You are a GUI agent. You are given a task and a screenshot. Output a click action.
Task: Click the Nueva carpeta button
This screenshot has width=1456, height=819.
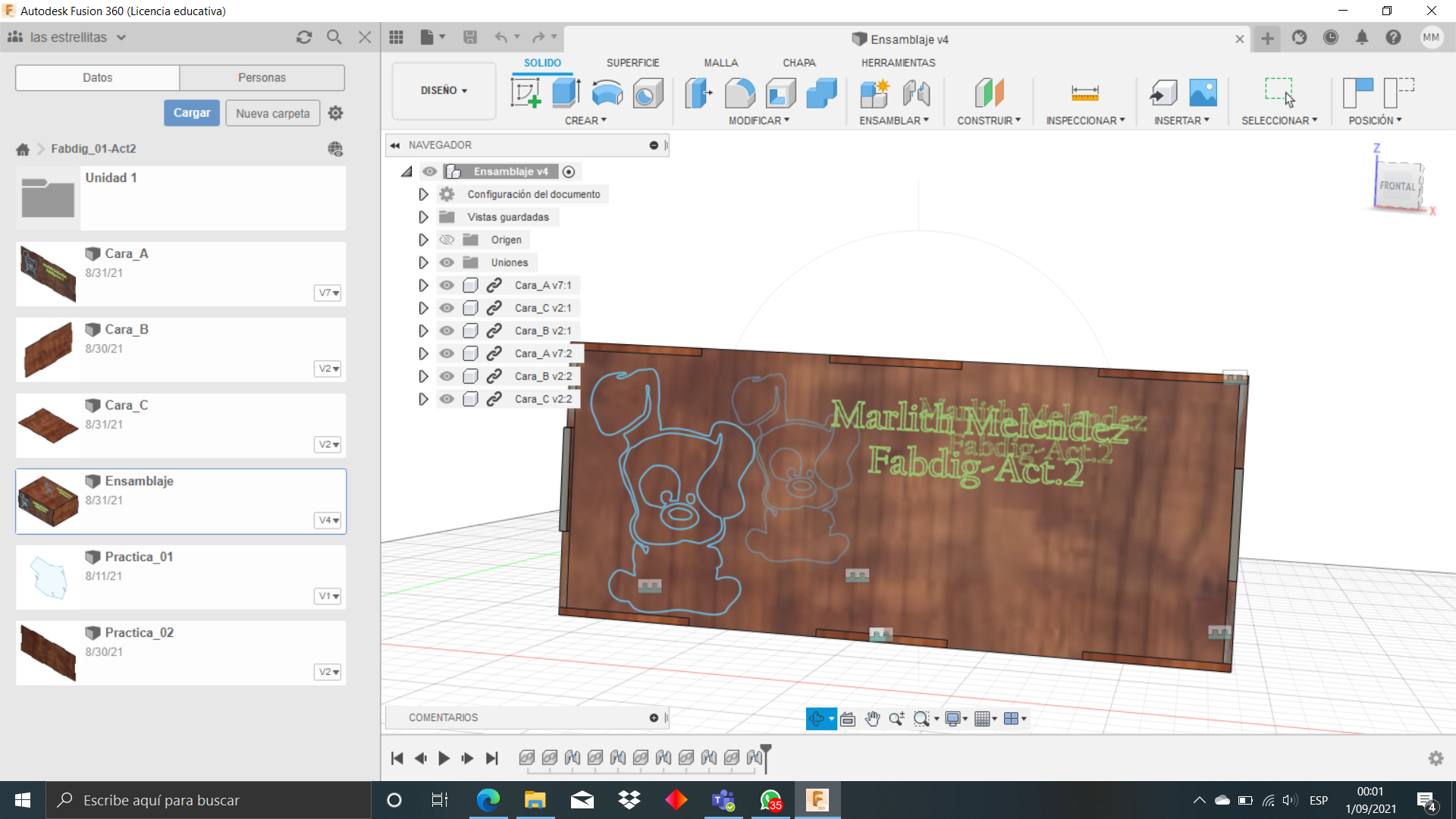(x=272, y=113)
